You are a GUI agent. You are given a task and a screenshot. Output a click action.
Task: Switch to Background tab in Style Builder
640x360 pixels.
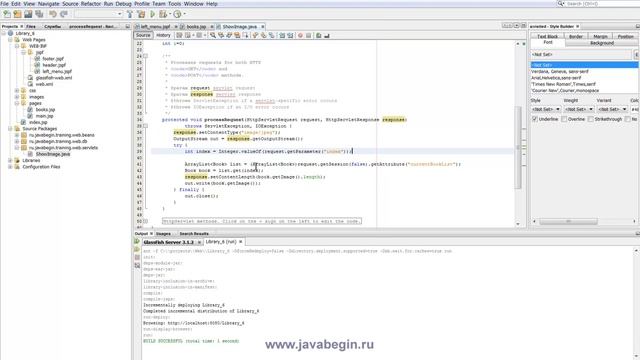[x=602, y=43]
